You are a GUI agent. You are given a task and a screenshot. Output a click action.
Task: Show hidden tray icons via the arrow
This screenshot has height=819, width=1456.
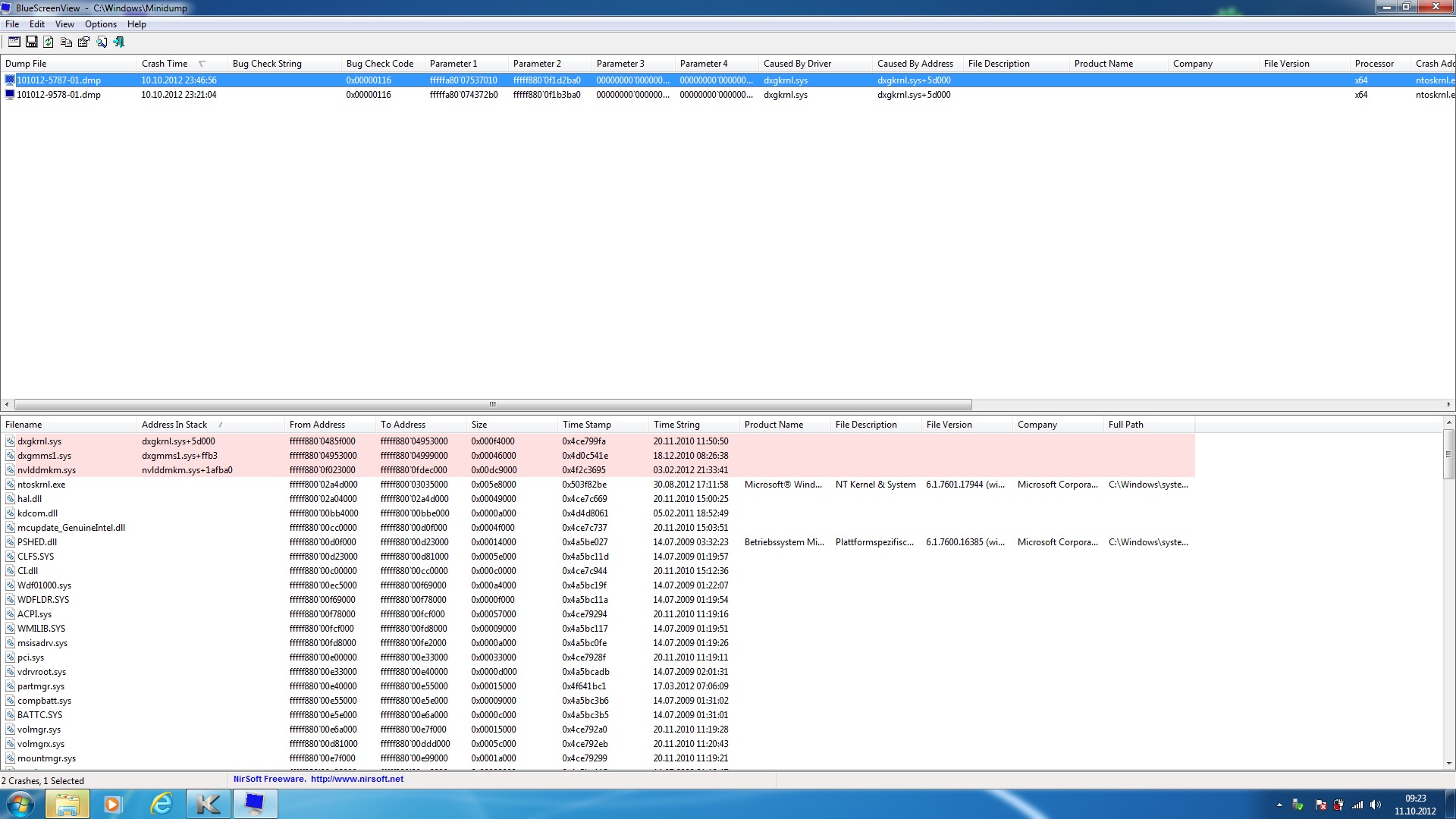pyautogui.click(x=1279, y=805)
